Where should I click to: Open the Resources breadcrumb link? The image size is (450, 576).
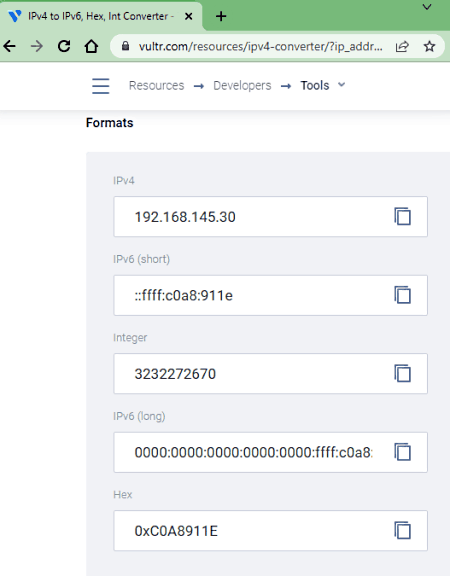156,85
